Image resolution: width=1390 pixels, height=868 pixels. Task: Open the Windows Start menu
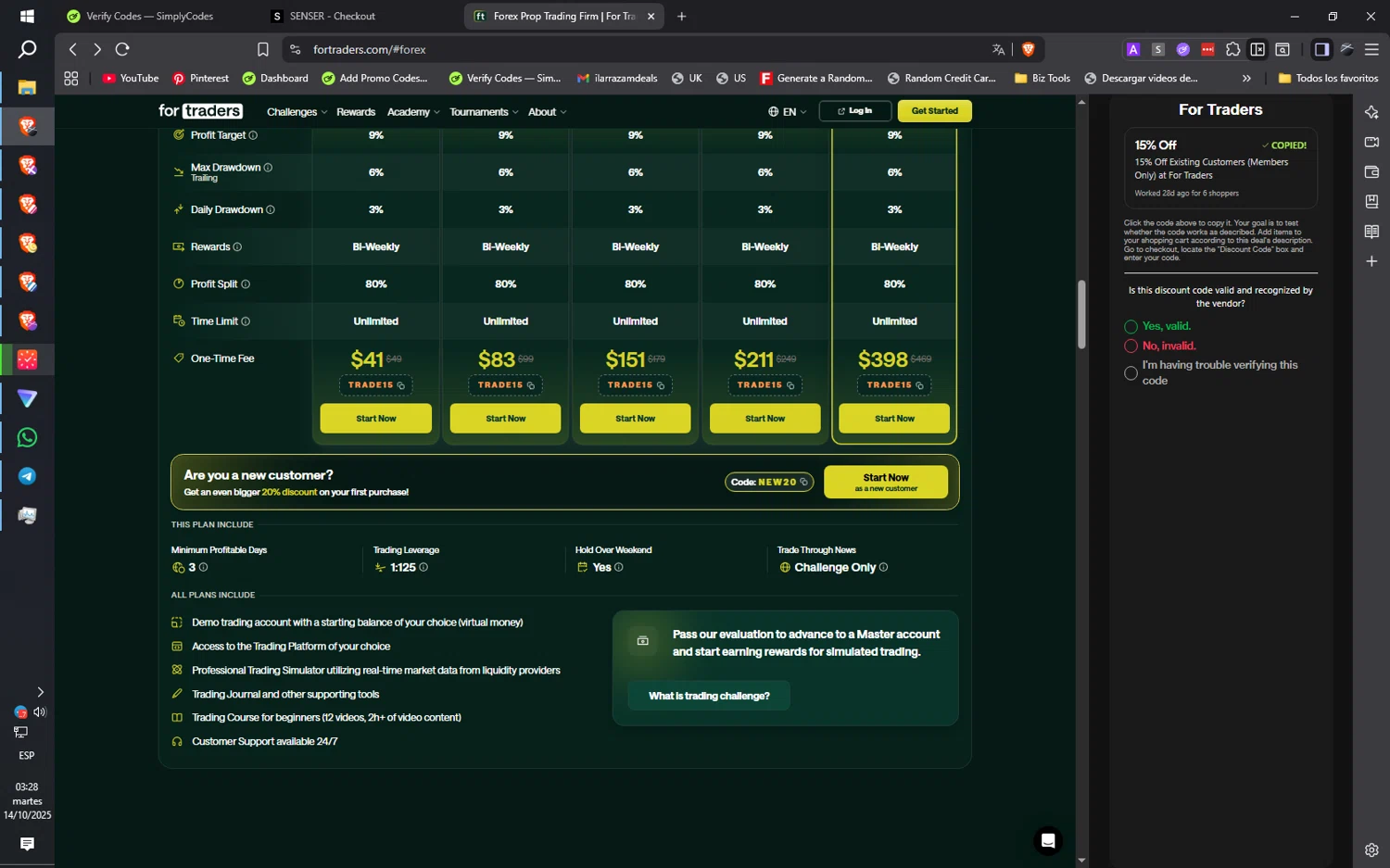coord(27,16)
